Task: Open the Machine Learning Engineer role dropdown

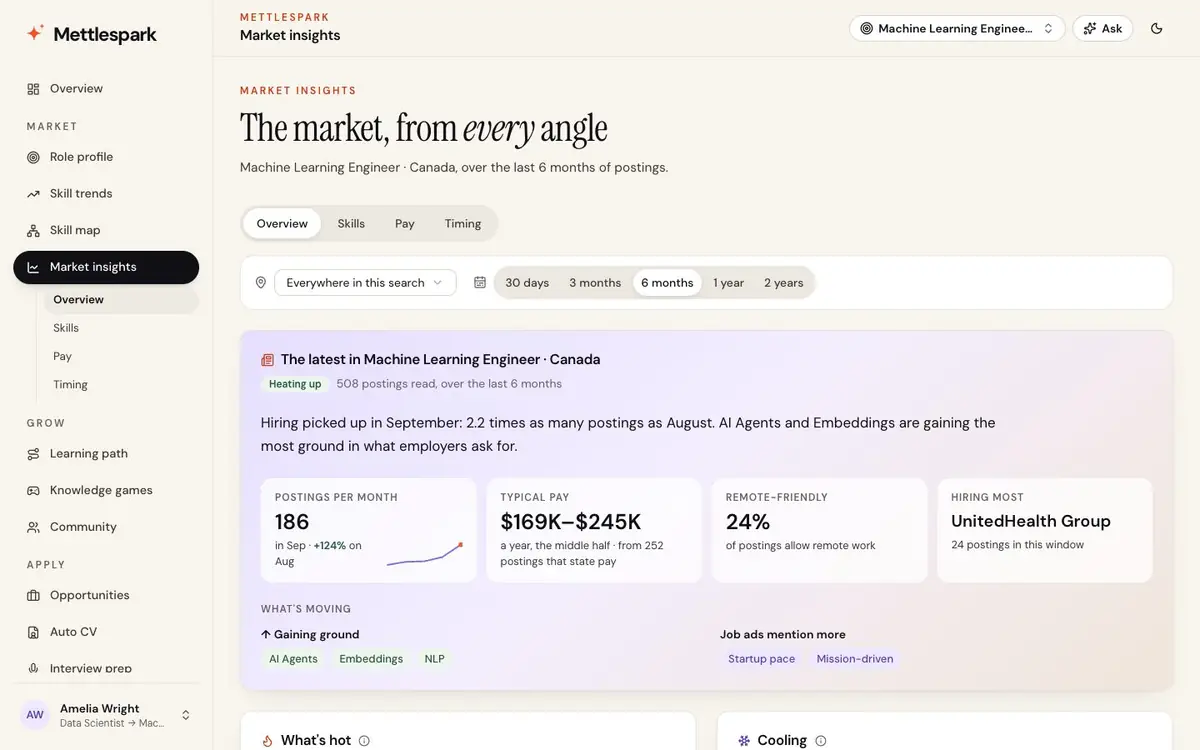Action: coord(956,29)
